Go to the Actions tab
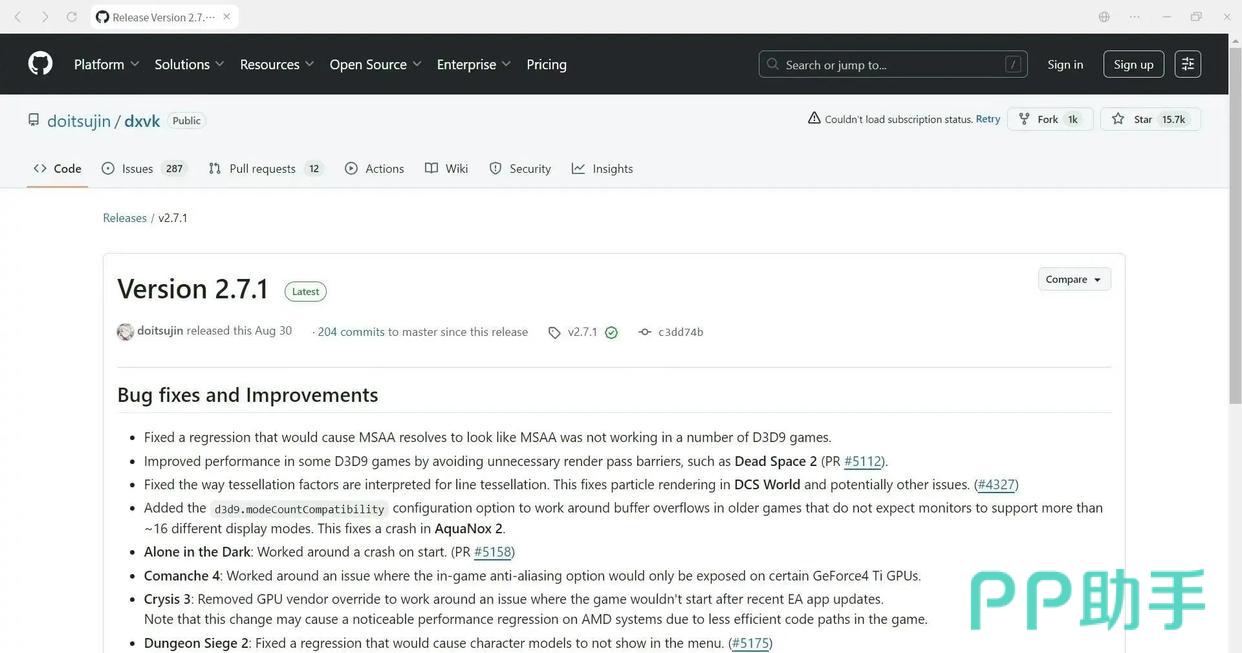This screenshot has width=1242, height=653. click(x=375, y=169)
